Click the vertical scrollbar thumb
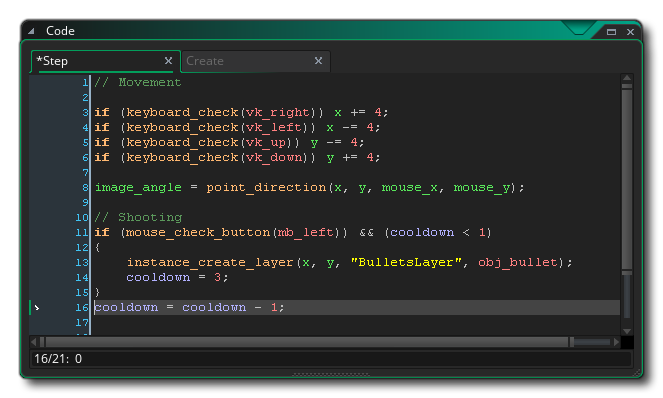Screen dimensions: 663x398 (x=627, y=178)
